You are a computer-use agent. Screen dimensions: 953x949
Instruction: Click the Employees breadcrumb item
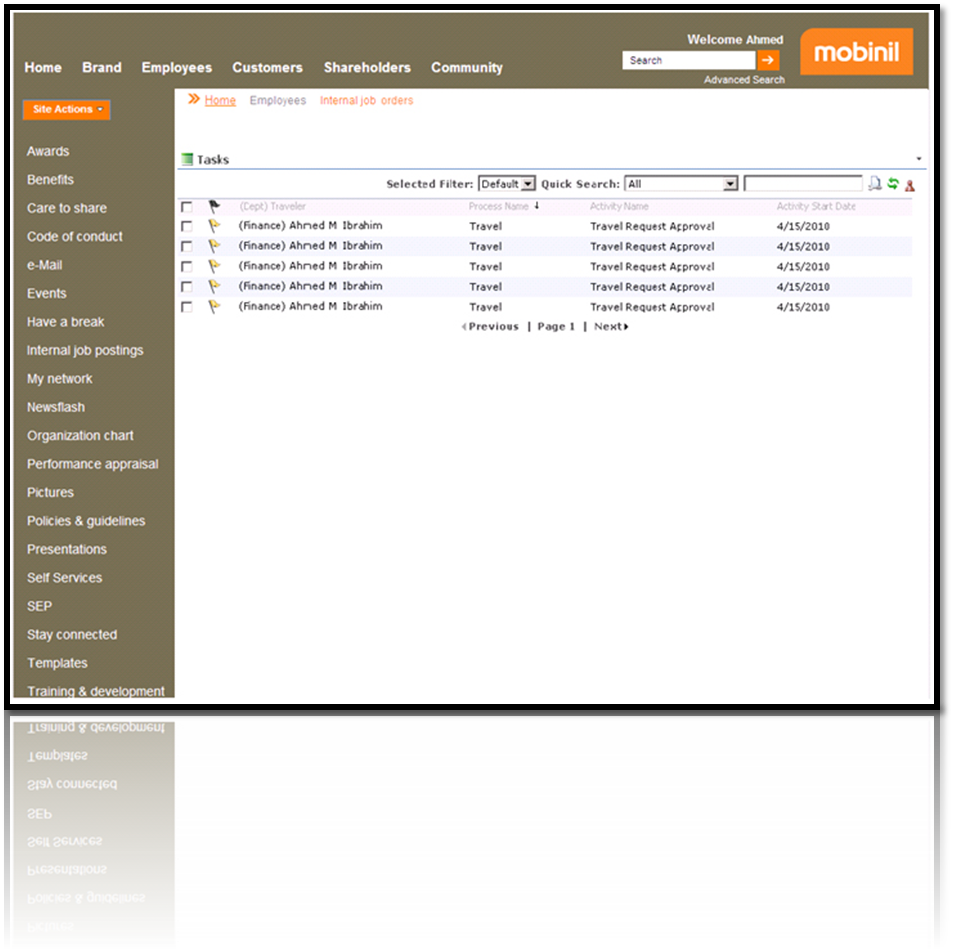[x=278, y=100]
